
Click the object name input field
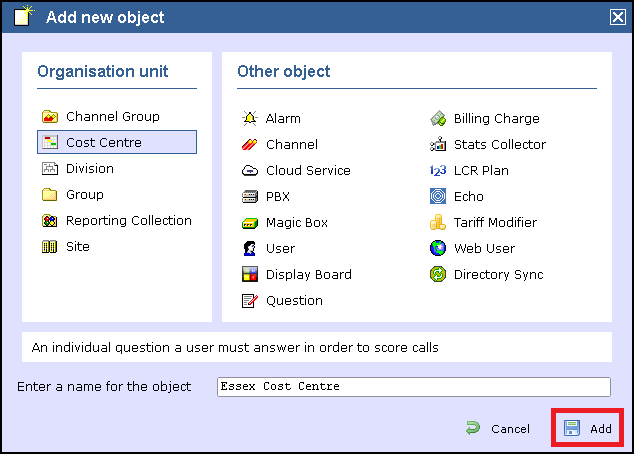point(414,387)
